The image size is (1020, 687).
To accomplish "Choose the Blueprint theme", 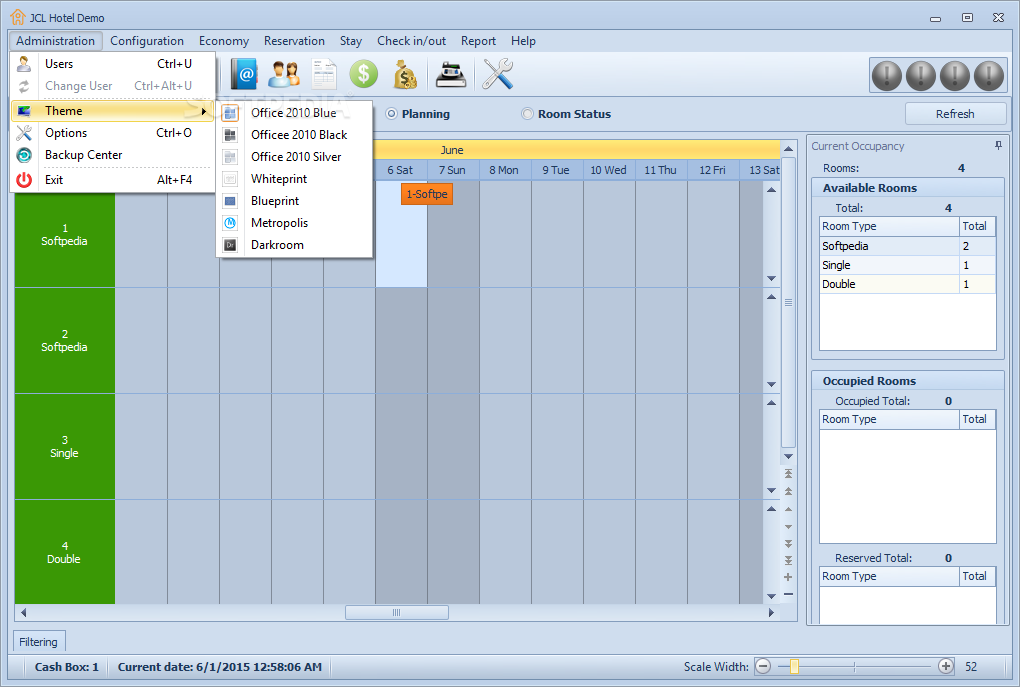I will pyautogui.click(x=294, y=201).
